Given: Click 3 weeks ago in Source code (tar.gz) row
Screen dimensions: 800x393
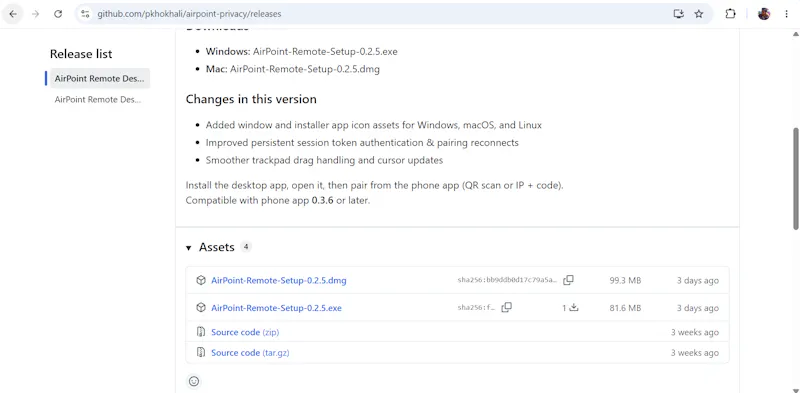Looking at the screenshot, I should (694, 353).
